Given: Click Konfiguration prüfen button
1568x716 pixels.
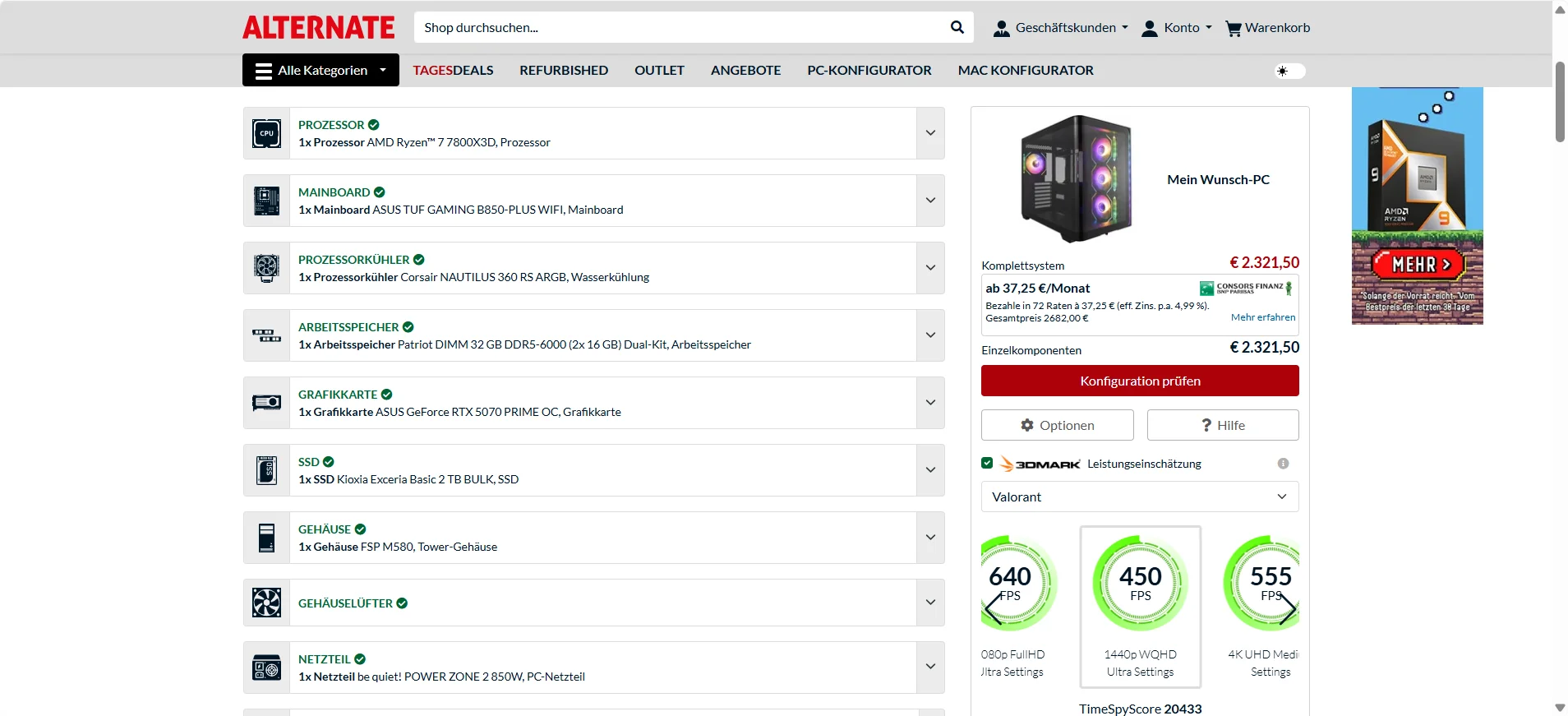Looking at the screenshot, I should (1140, 381).
